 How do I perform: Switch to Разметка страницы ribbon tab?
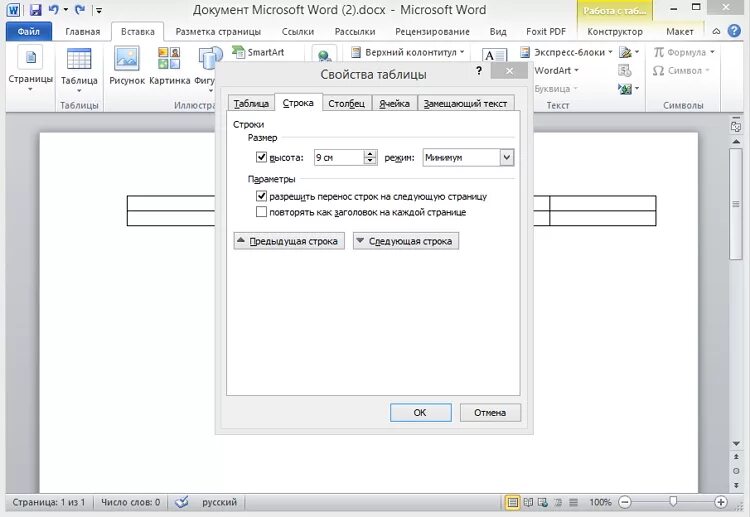click(x=218, y=32)
